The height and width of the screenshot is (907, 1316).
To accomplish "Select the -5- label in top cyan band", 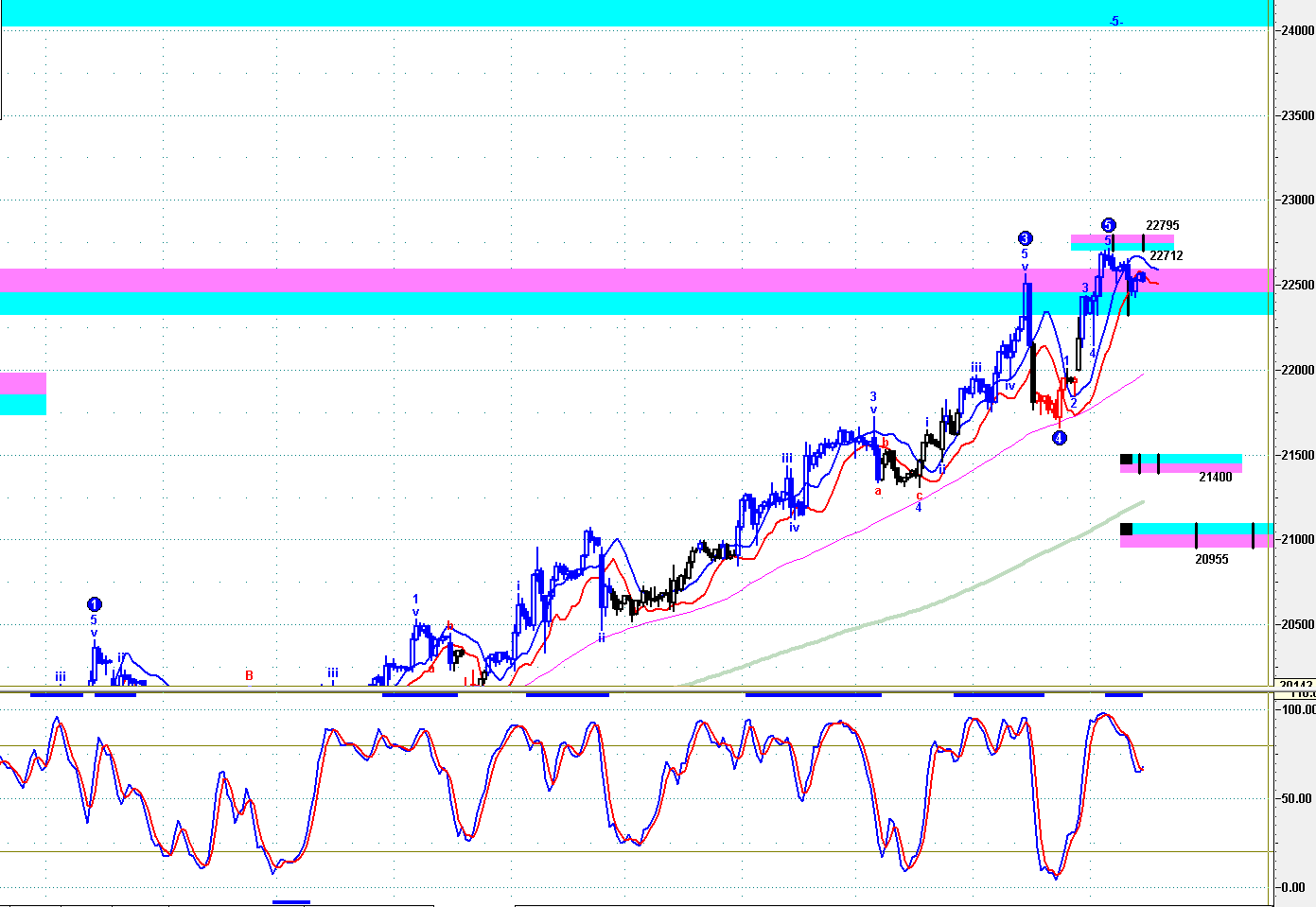I will (x=1116, y=21).
